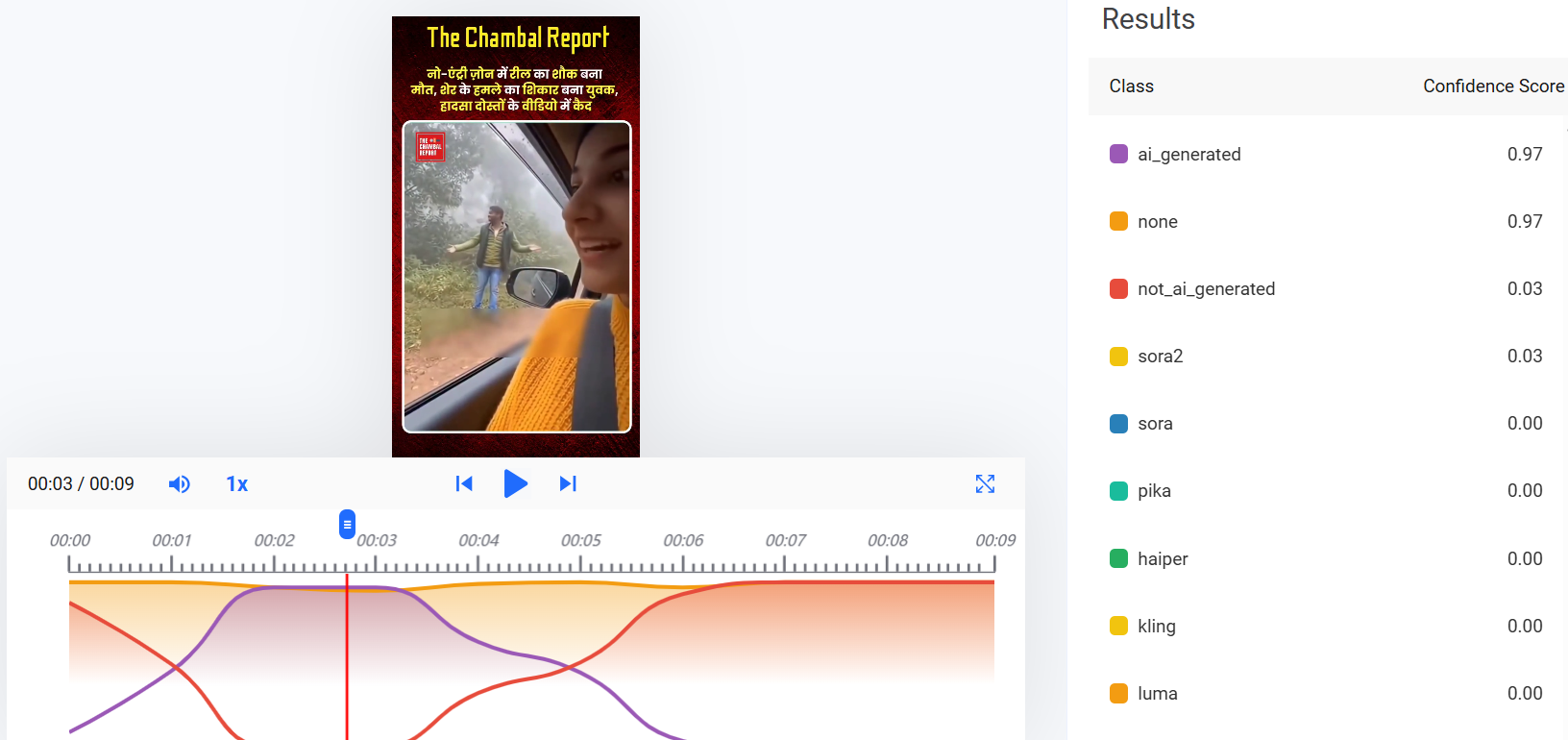The width and height of the screenshot is (1568, 740).
Task: Click the not_ai_generated red color swatch
Action: [x=1118, y=289]
